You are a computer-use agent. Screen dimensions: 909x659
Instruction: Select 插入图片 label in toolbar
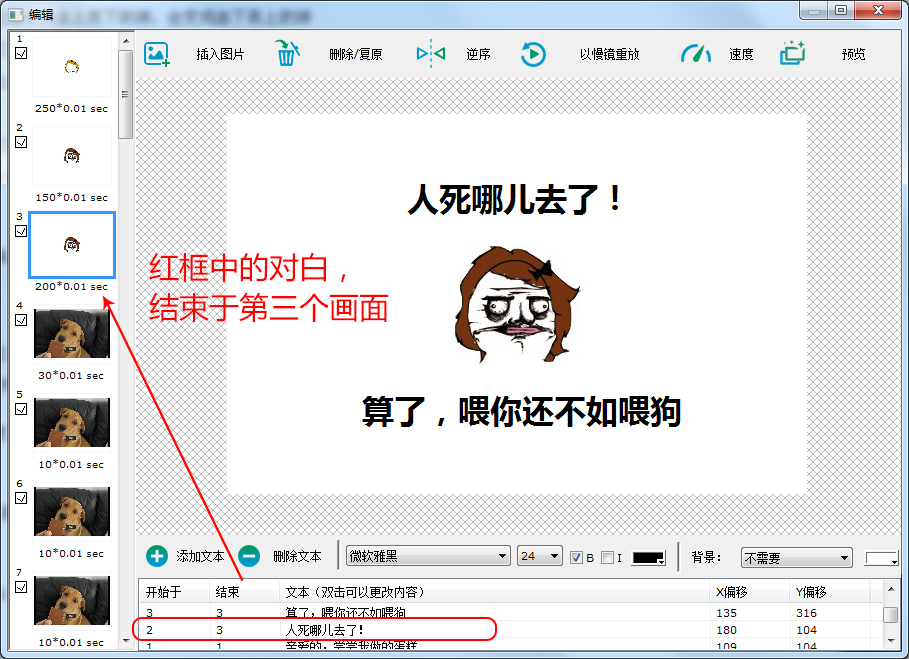click(220, 54)
